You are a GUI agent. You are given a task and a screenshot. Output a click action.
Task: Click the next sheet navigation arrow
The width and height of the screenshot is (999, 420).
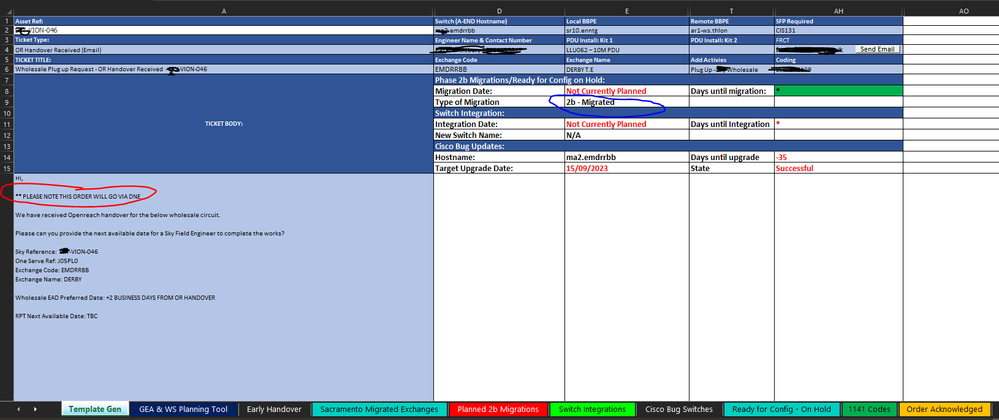coord(35,409)
